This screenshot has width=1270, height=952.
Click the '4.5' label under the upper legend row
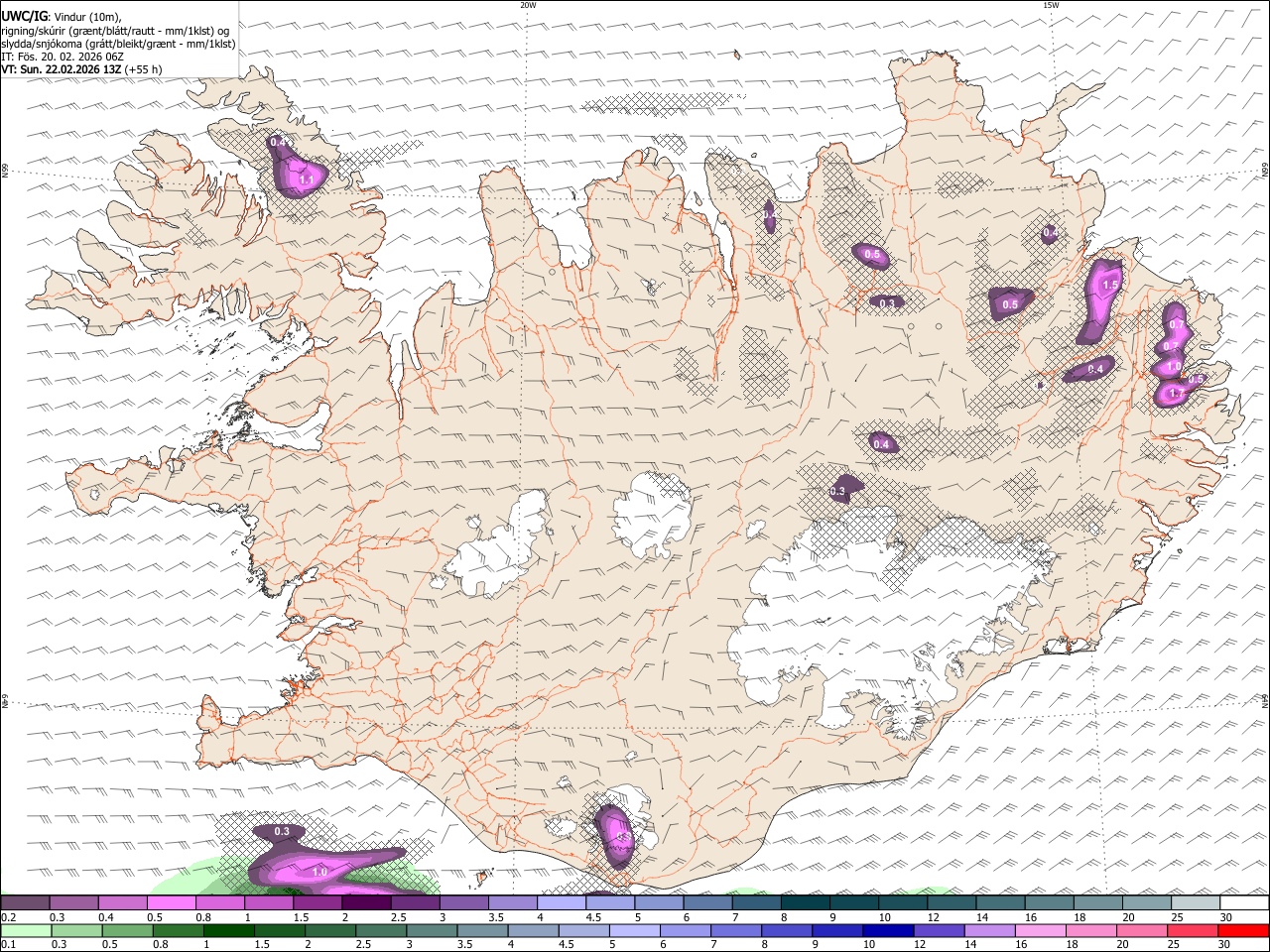click(593, 917)
